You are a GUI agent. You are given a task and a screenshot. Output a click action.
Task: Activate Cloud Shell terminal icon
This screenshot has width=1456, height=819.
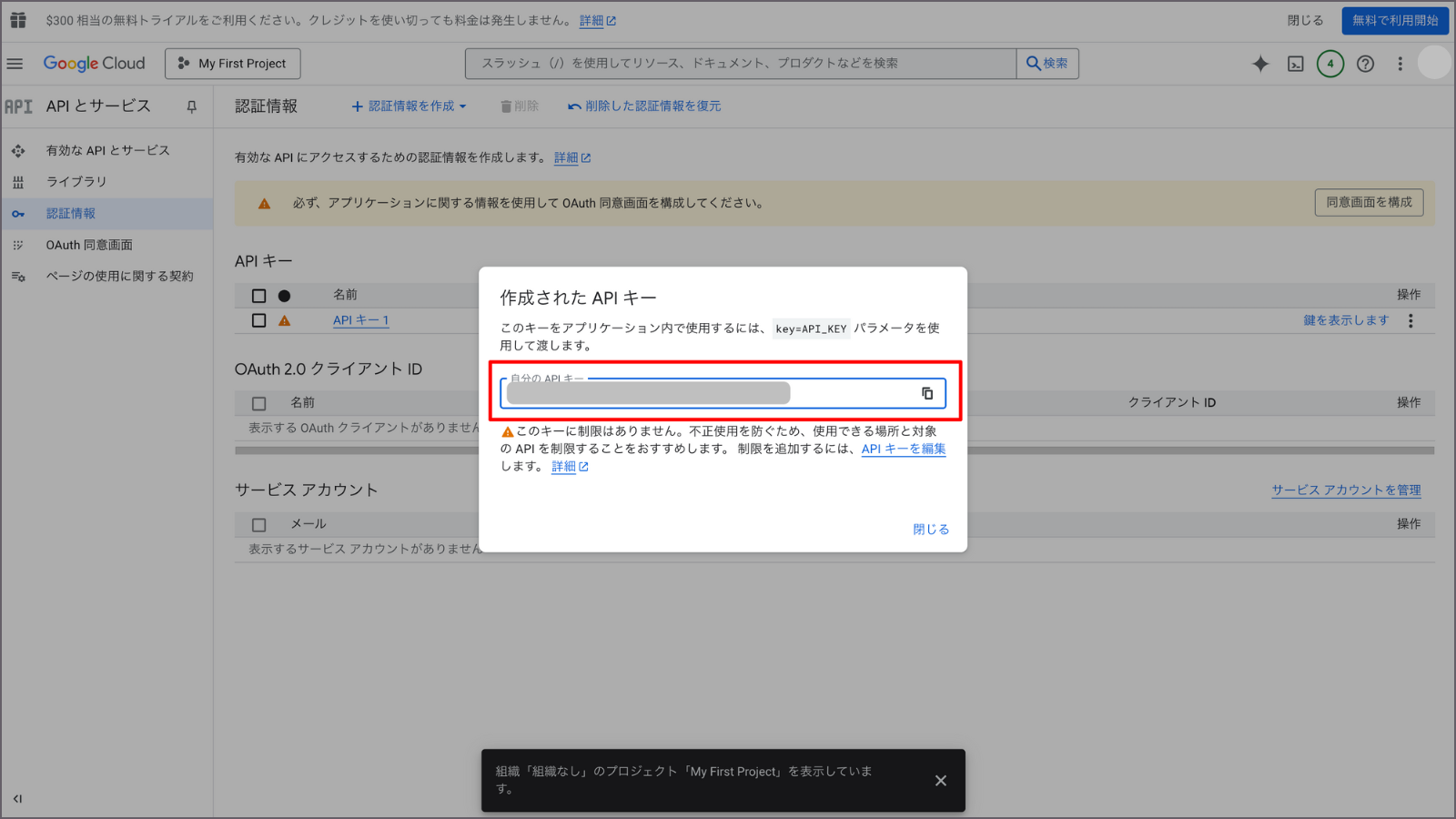coord(1296,64)
